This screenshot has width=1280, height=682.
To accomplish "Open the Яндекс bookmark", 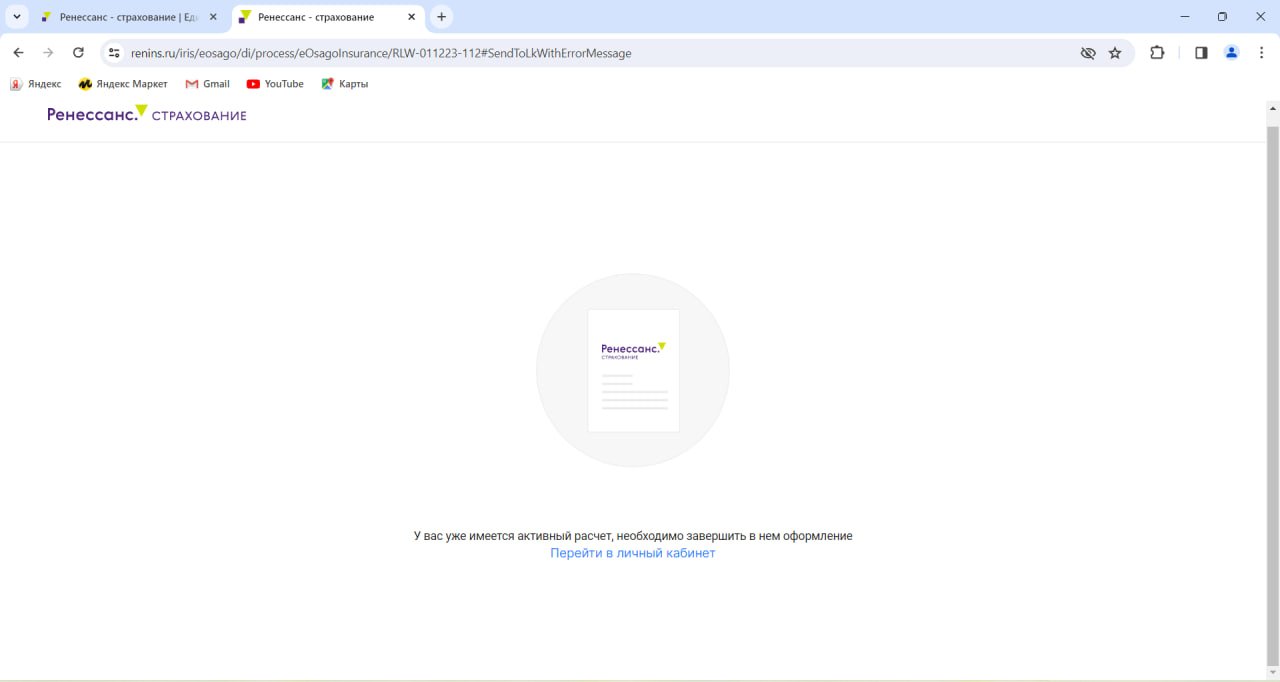I will tap(36, 84).
